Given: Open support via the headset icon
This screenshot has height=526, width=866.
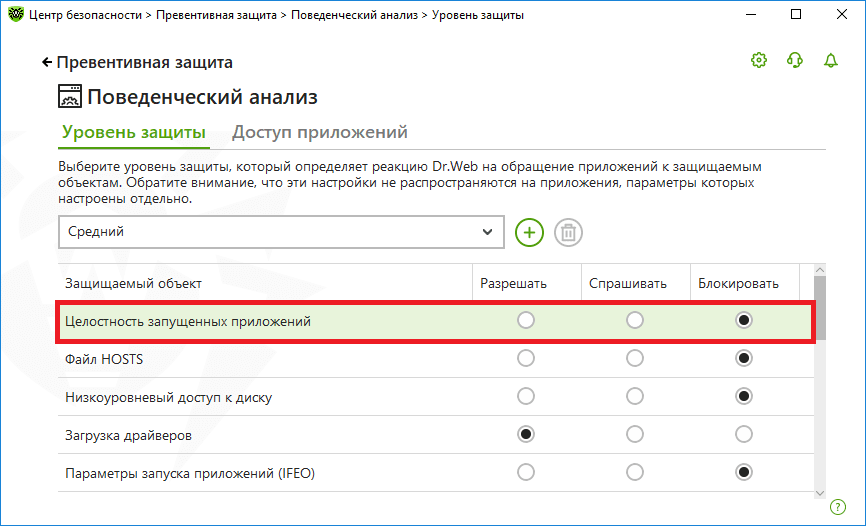Looking at the screenshot, I should click(795, 60).
